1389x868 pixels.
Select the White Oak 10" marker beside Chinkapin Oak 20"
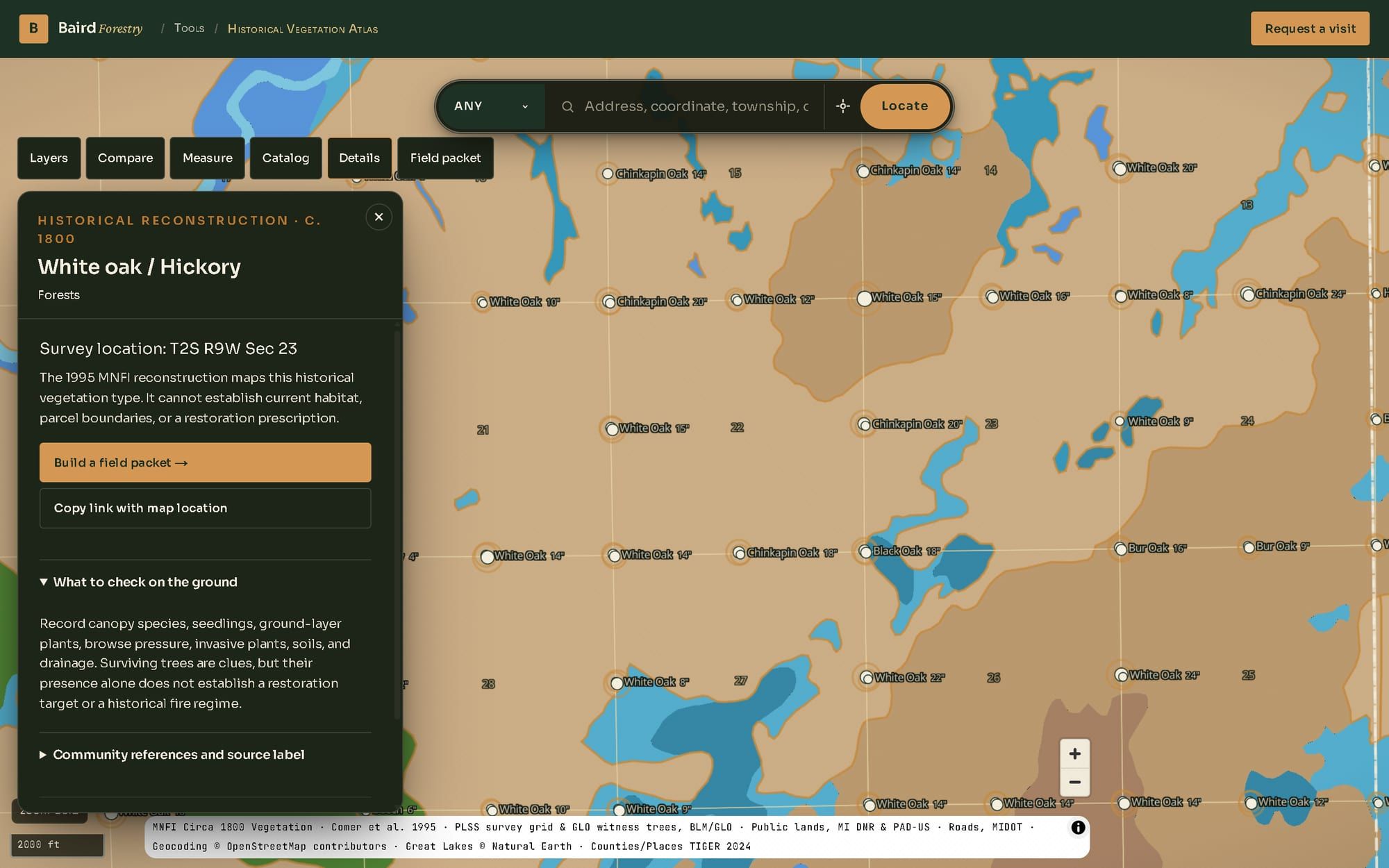pyautogui.click(x=482, y=302)
